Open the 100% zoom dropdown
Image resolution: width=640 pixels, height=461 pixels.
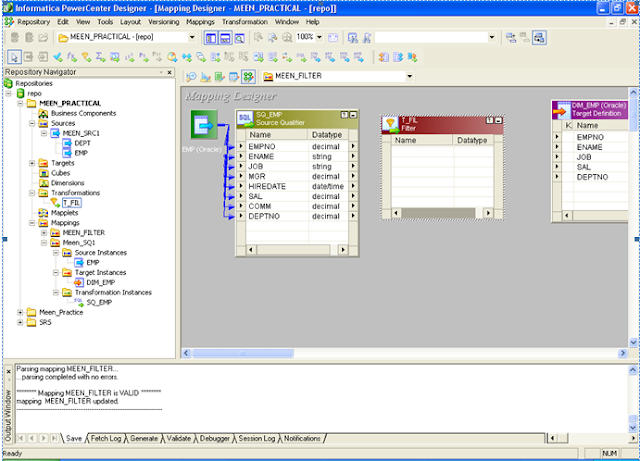click(320, 37)
